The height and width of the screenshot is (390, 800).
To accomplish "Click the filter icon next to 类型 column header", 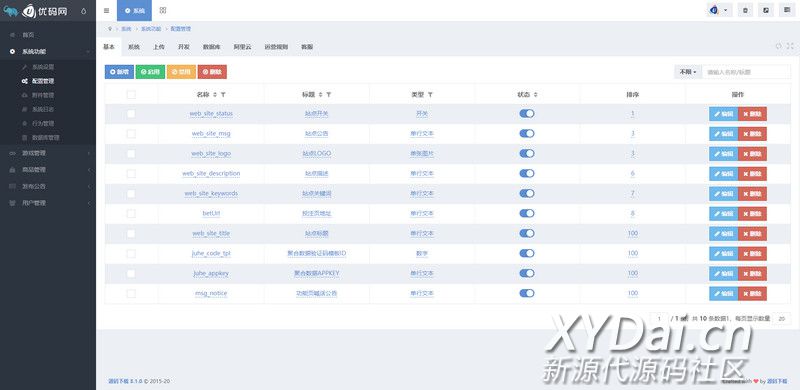I will pos(430,94).
